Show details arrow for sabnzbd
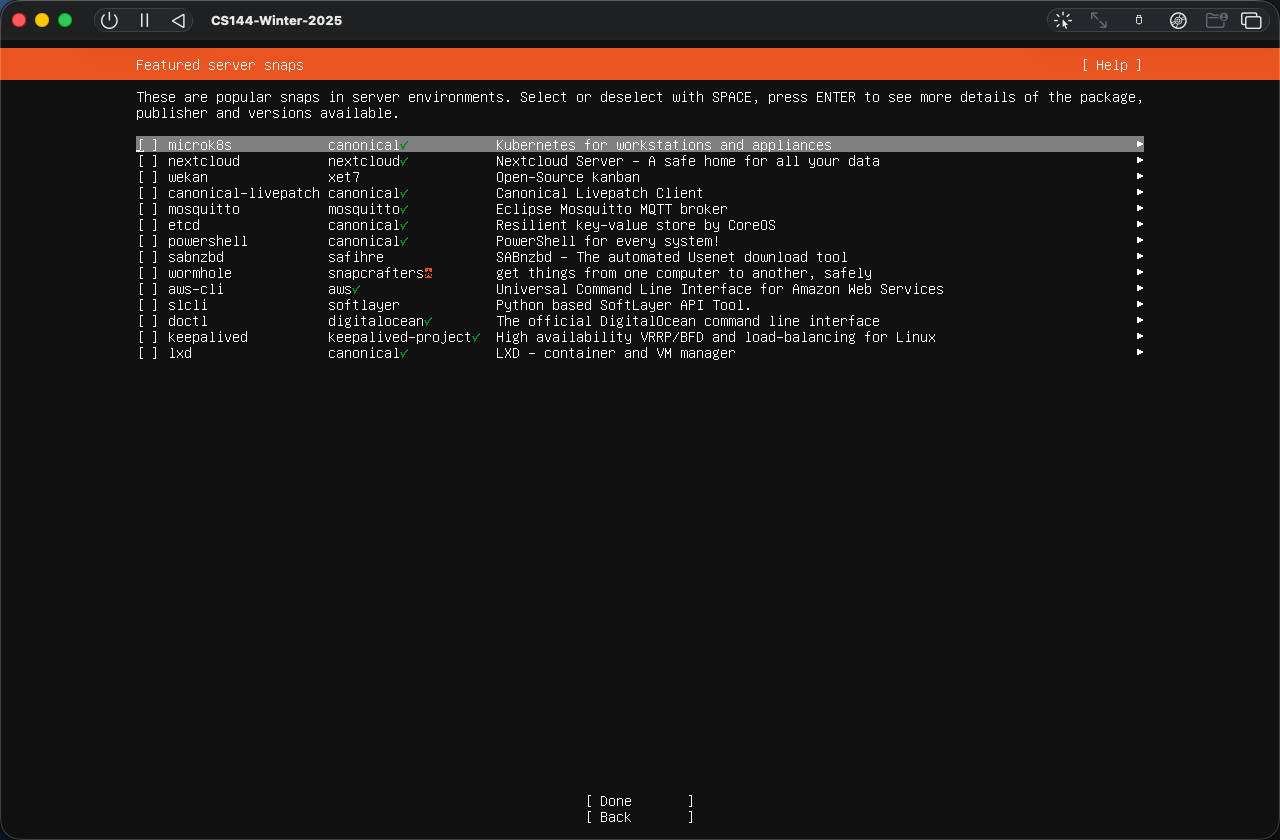 [x=1140, y=257]
